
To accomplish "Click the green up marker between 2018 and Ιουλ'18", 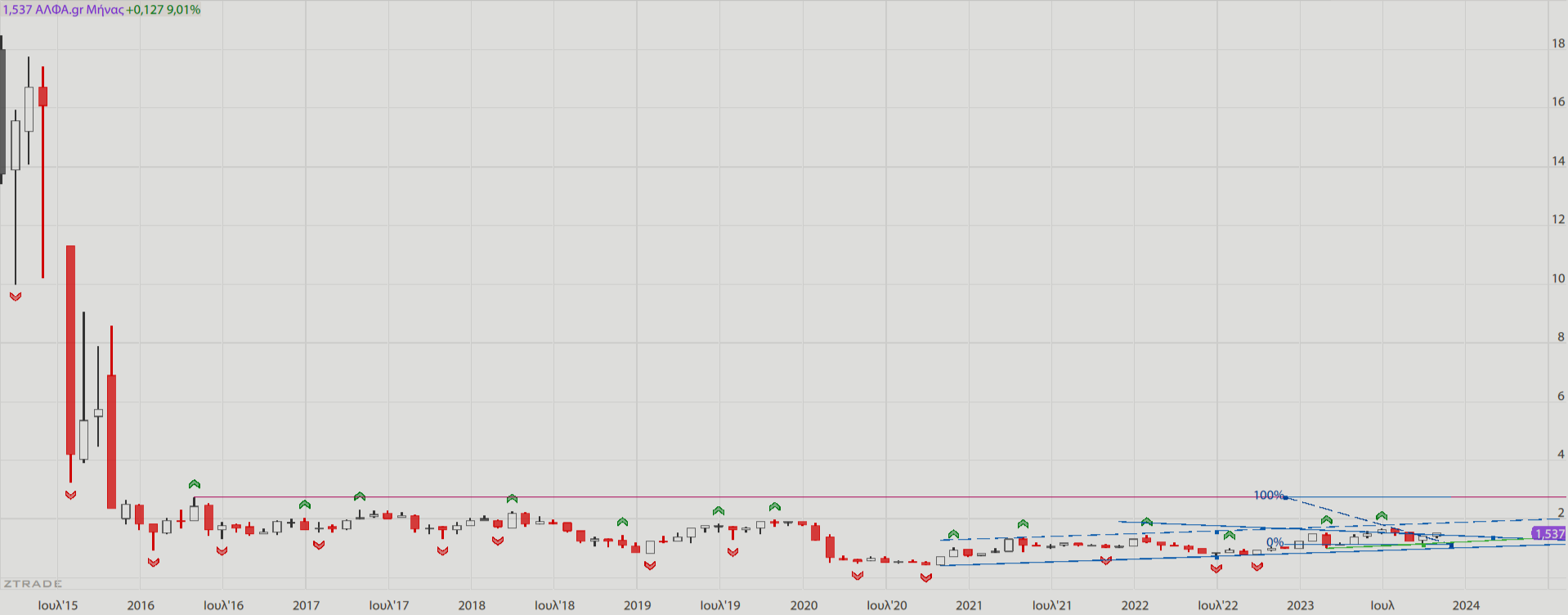I will pyautogui.click(x=512, y=498).
